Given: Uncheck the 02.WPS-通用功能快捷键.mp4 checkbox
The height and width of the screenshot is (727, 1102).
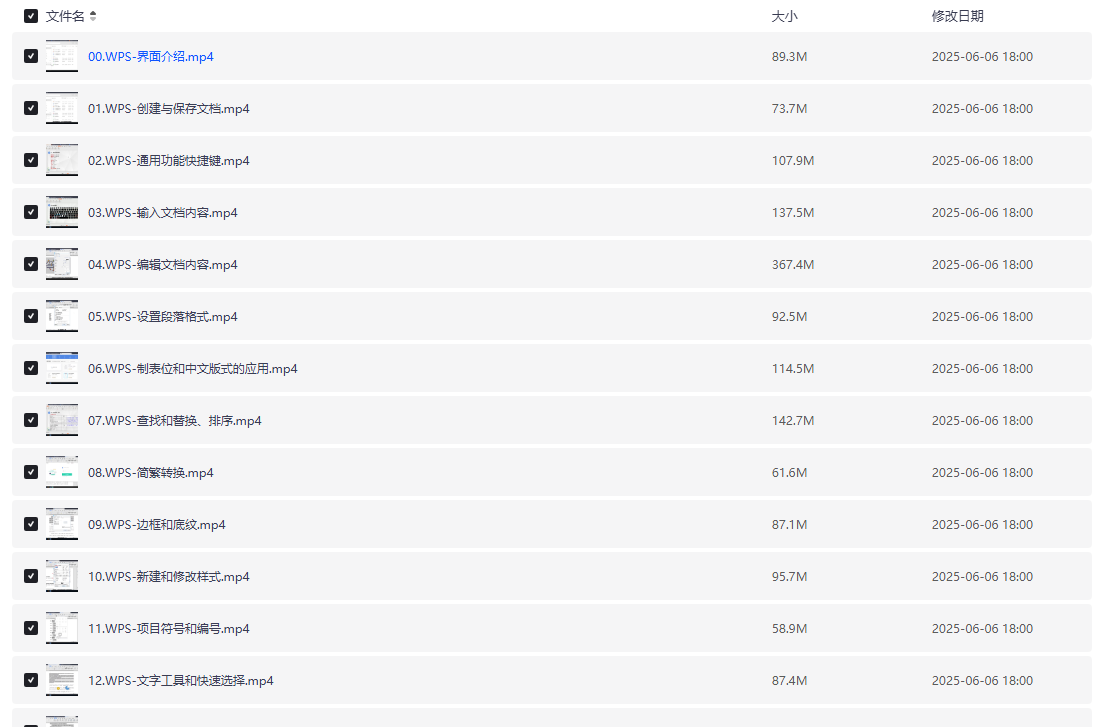Looking at the screenshot, I should pos(31,160).
